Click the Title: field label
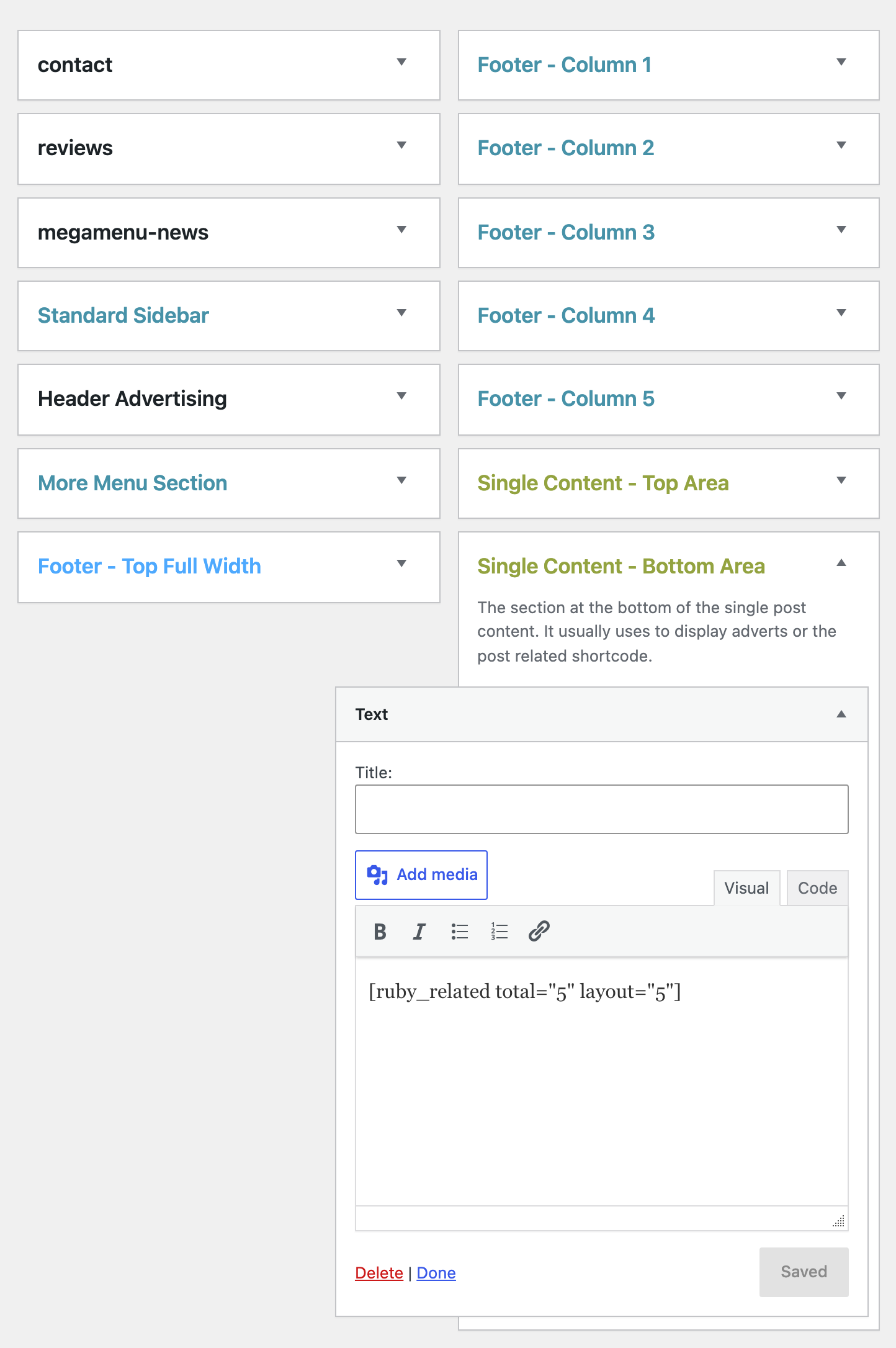The width and height of the screenshot is (896, 1348). (374, 773)
